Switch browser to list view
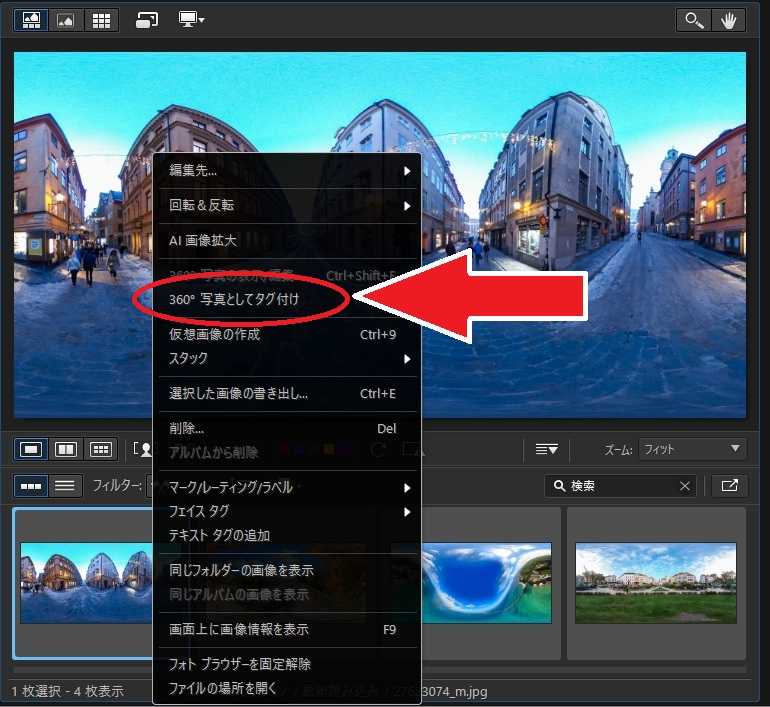The image size is (770, 707). 65,486
